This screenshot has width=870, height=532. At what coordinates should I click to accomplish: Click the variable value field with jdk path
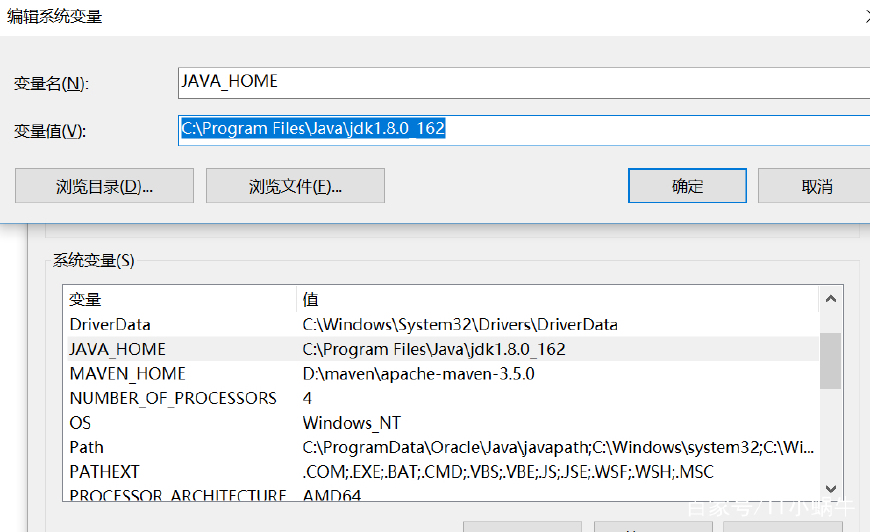pos(524,130)
